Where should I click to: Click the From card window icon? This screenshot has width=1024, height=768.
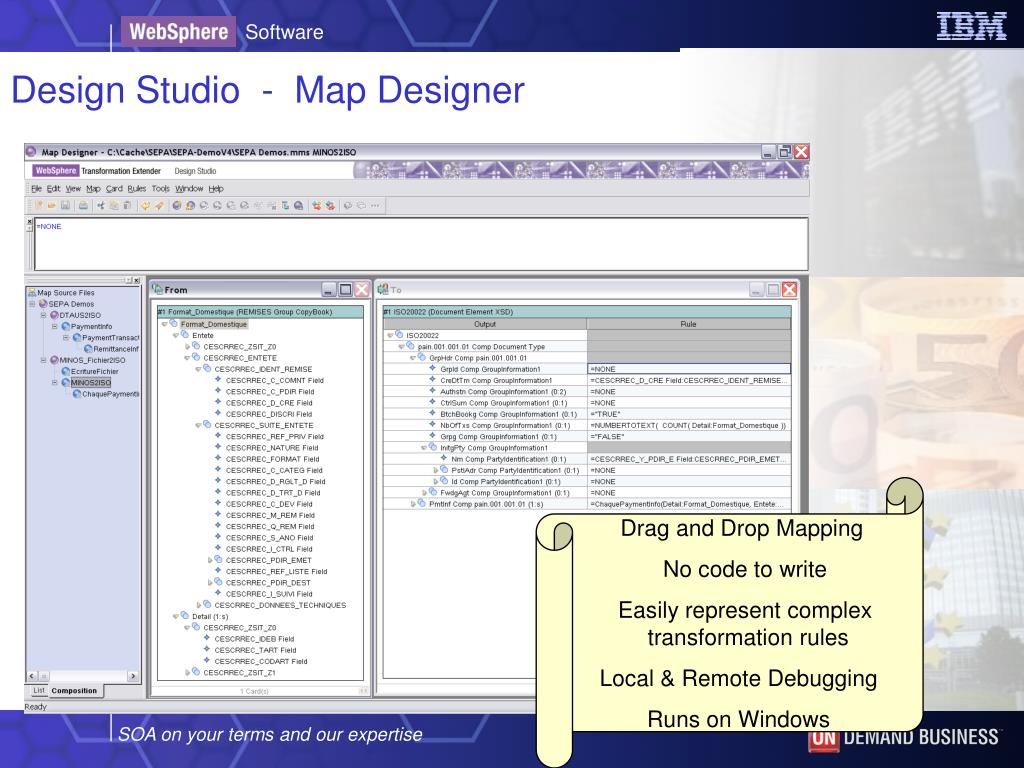tap(157, 289)
